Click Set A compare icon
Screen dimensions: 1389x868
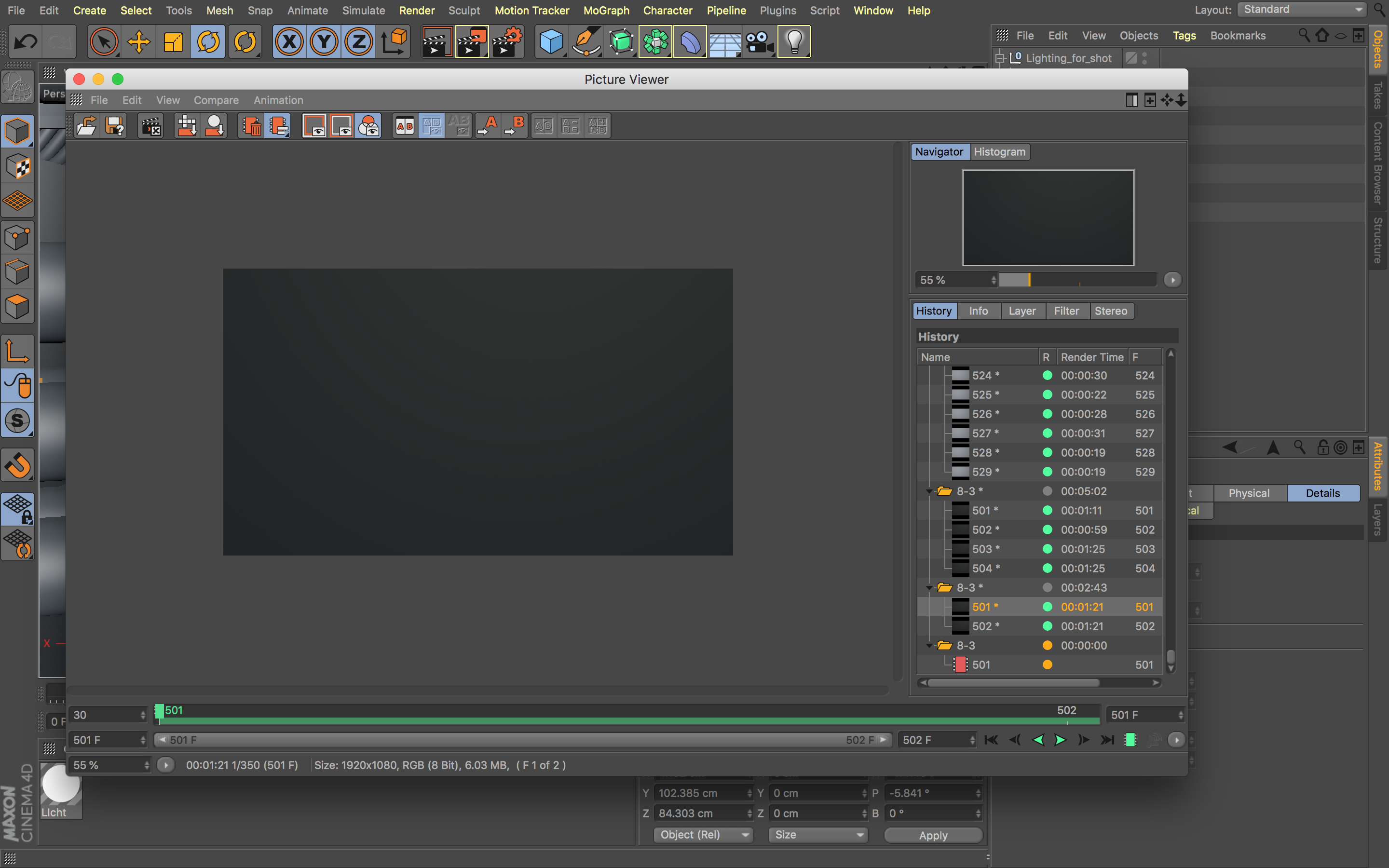pyautogui.click(x=489, y=126)
